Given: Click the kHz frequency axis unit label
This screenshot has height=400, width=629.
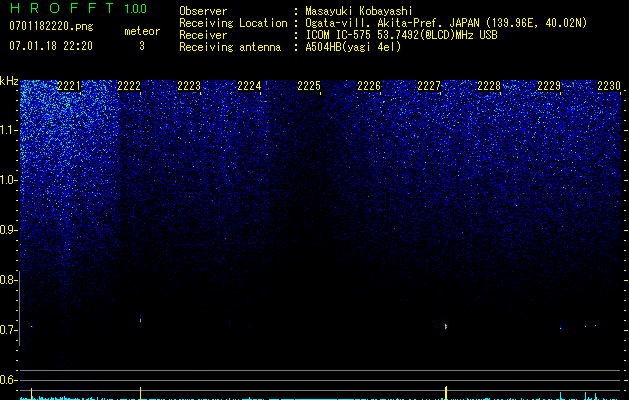Looking at the screenshot, I should click(x=9, y=81).
